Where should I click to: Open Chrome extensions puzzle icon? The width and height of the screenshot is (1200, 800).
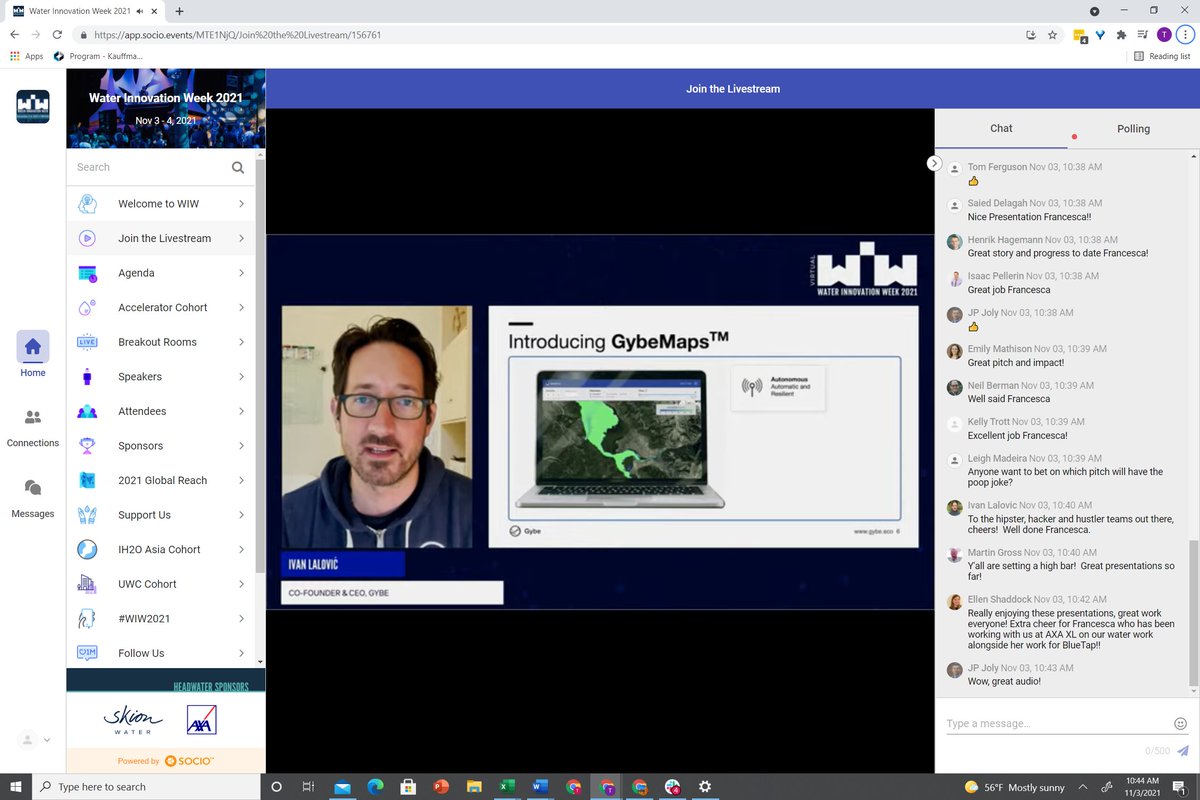point(1122,34)
